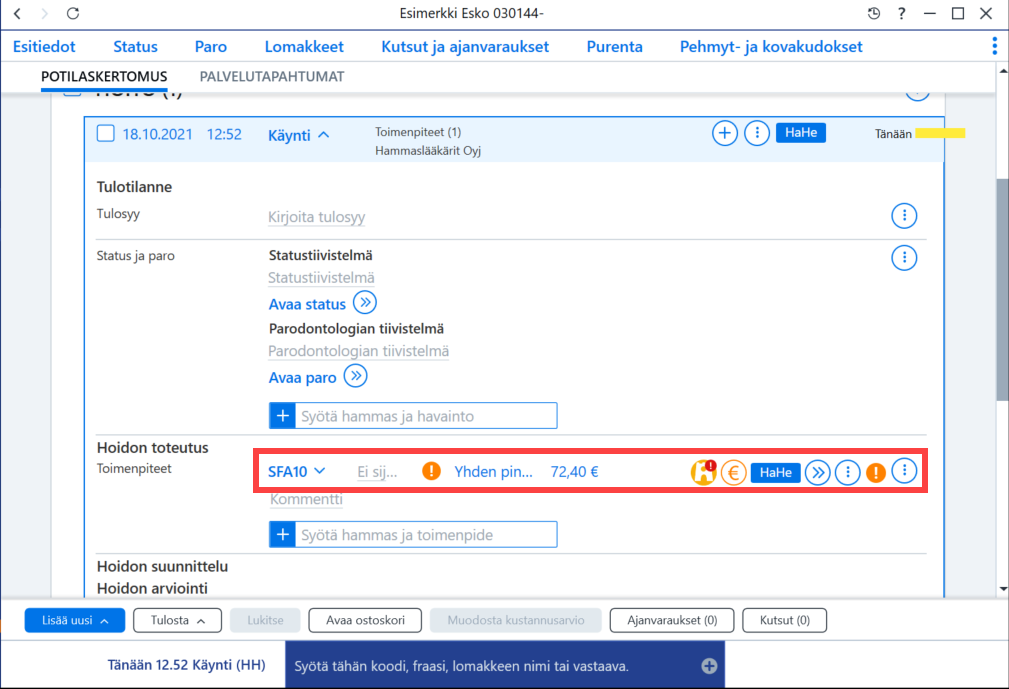Click the plus circle icon in bottom command bar
Screen dimensions: 1009x689
[x=709, y=666]
